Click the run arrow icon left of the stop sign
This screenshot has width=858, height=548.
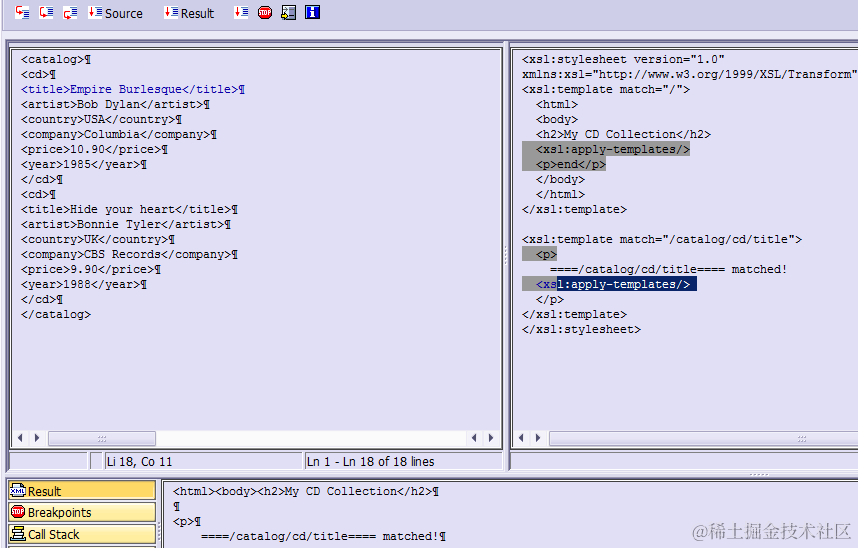pyautogui.click(x=241, y=13)
